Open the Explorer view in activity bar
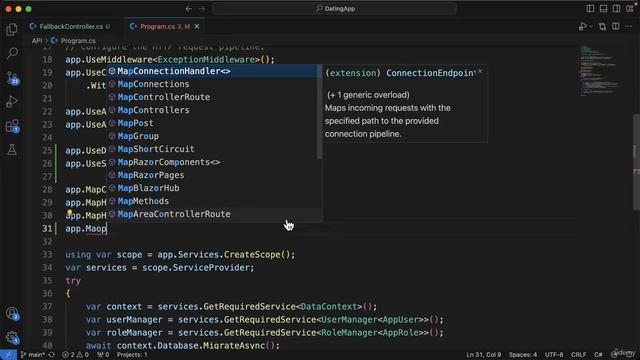 click(x=12, y=29)
